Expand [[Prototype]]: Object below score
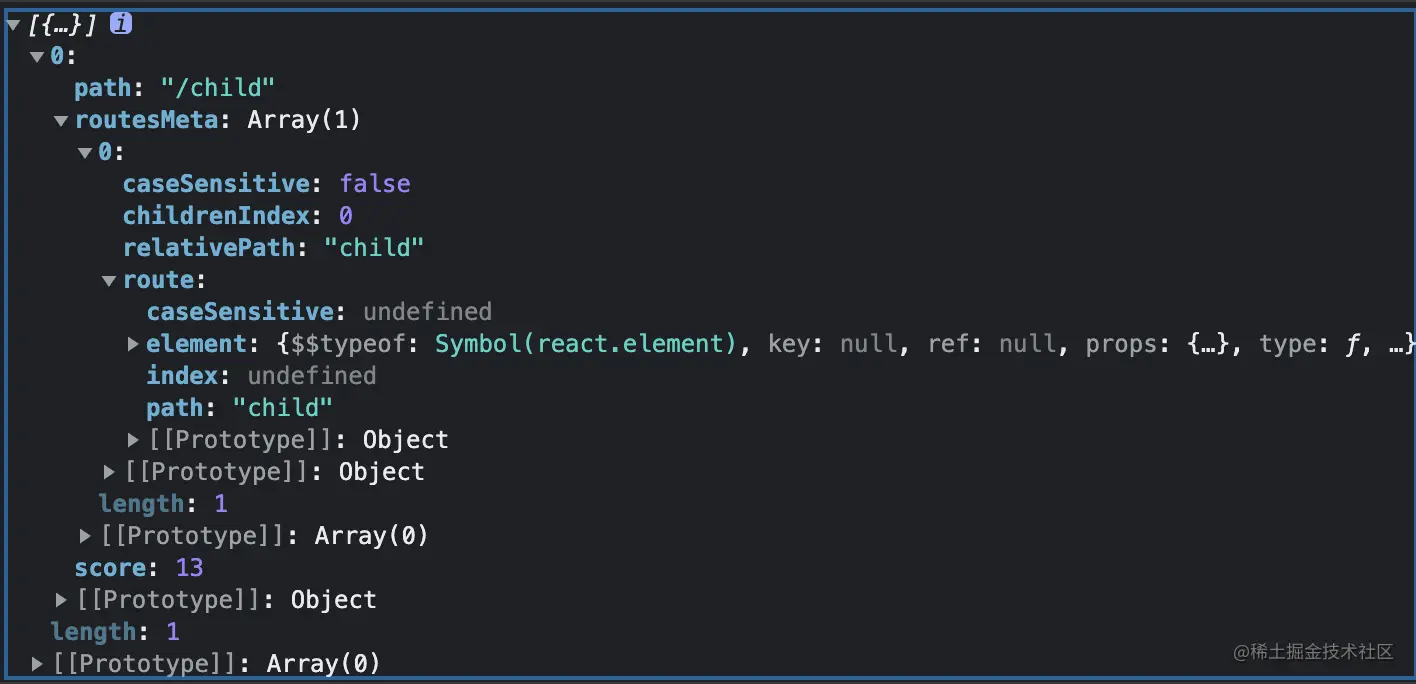 tap(62, 600)
